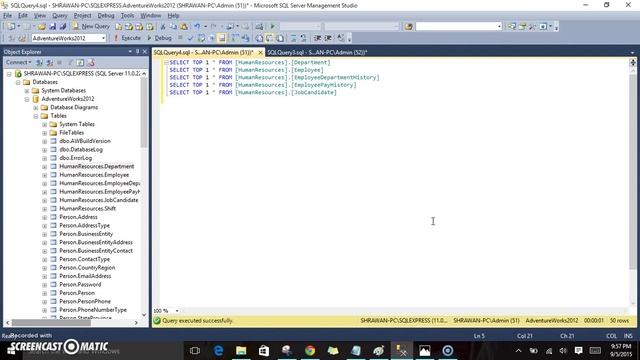Click the Open File folder icon

(42, 26)
